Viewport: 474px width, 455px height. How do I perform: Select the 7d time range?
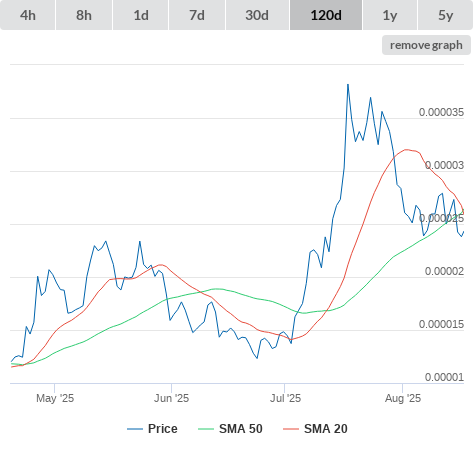pos(197,15)
